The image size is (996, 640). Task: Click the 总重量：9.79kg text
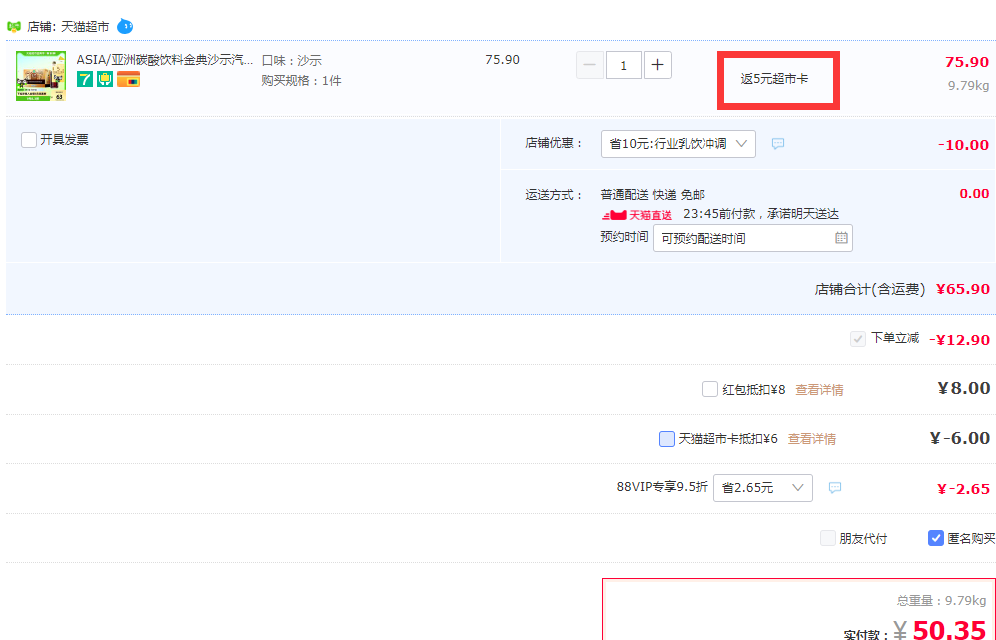(x=941, y=600)
